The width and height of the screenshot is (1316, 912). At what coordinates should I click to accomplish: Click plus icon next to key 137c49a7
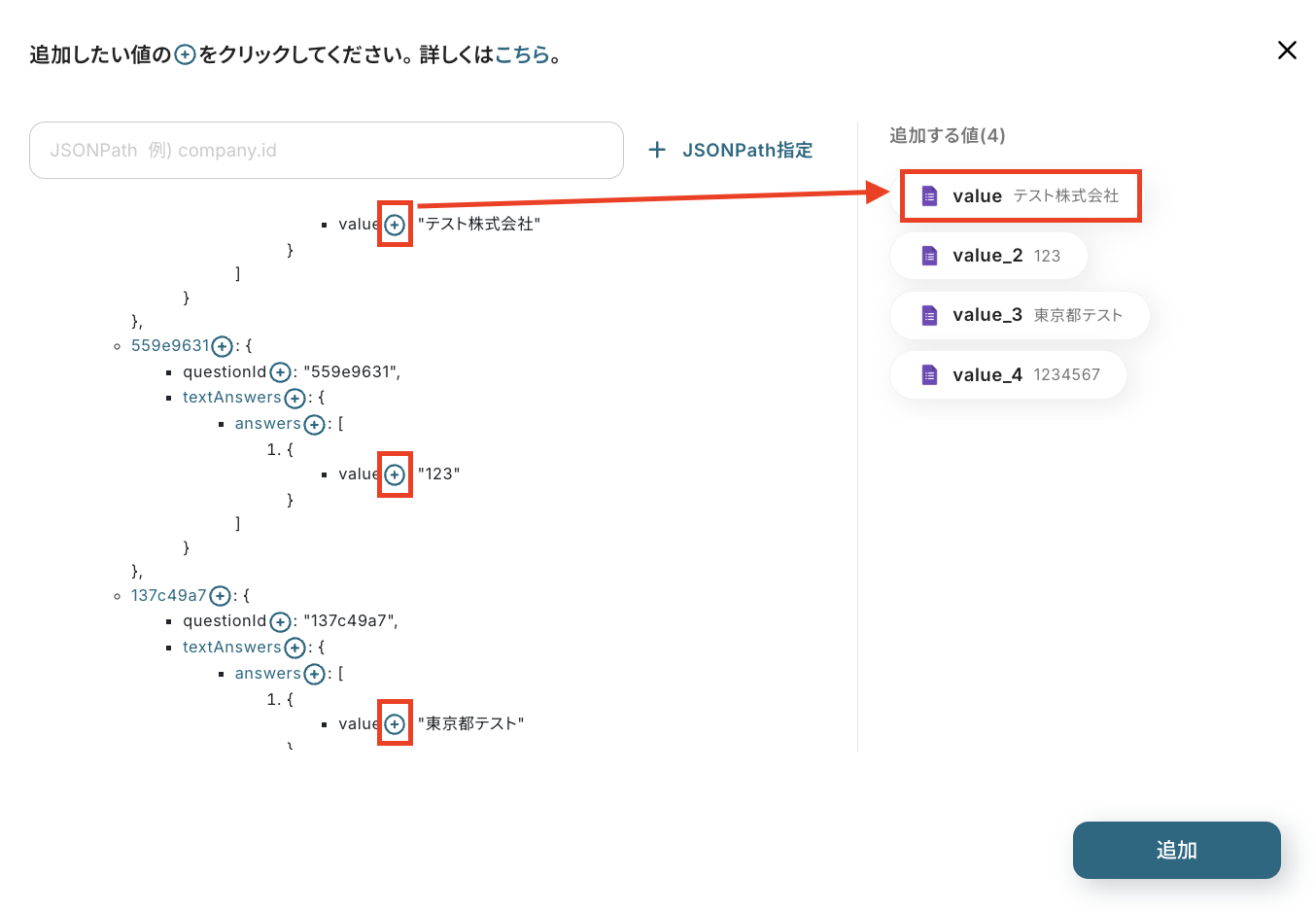(x=221, y=596)
